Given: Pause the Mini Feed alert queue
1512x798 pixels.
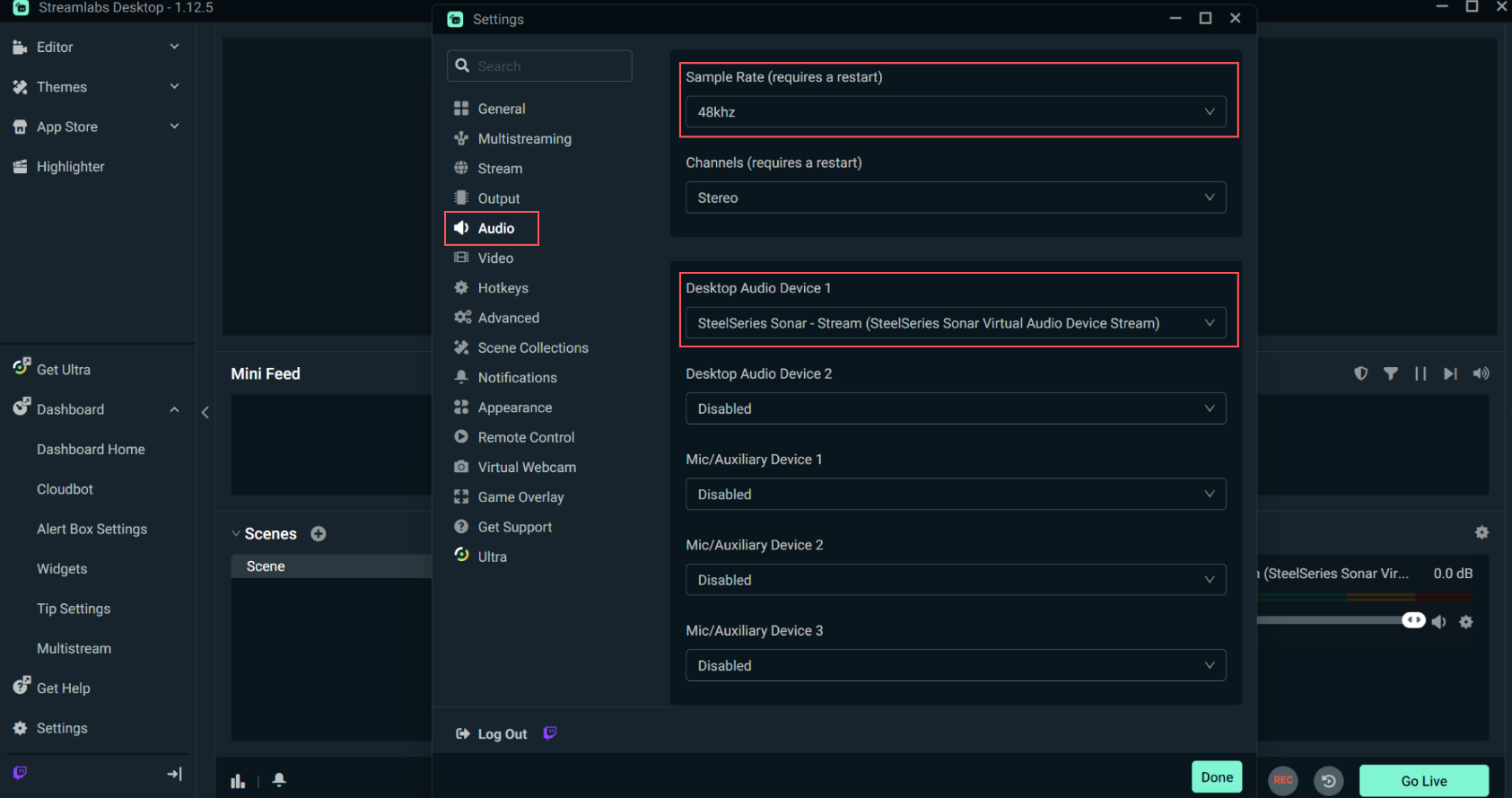Looking at the screenshot, I should (x=1420, y=373).
